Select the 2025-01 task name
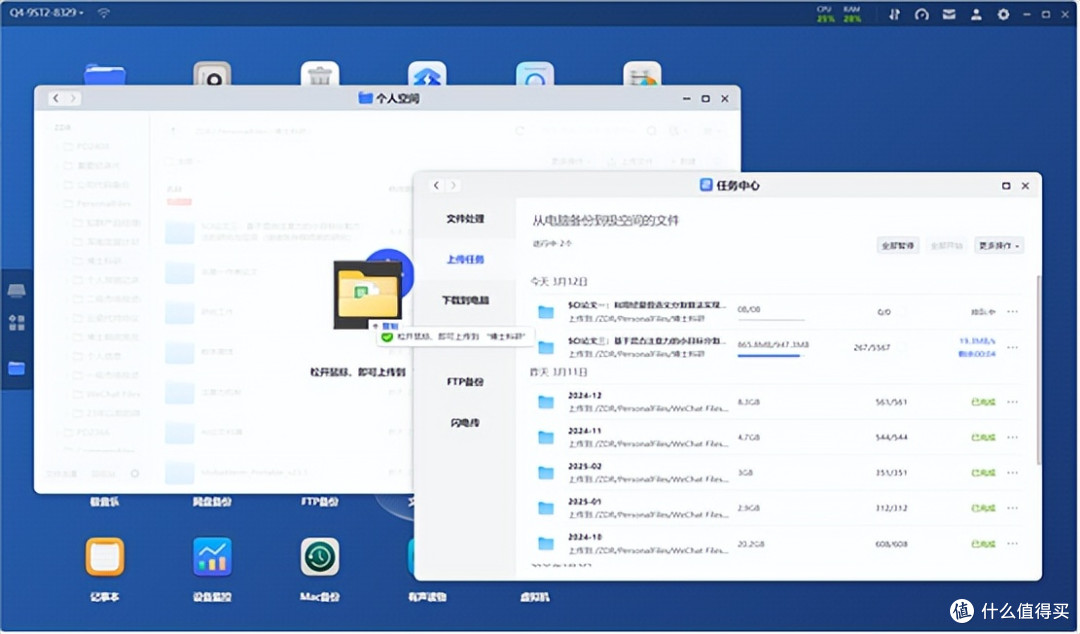The height and width of the screenshot is (634, 1080). (585, 502)
